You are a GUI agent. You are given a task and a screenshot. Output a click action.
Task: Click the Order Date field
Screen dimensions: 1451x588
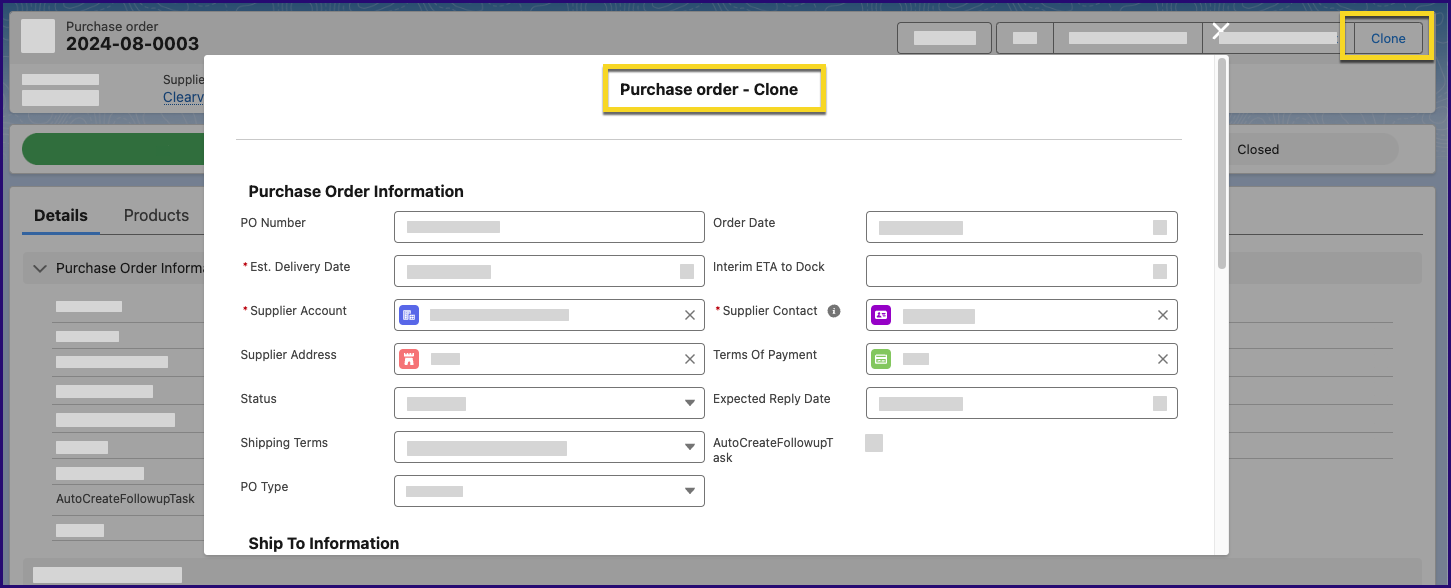1022,227
